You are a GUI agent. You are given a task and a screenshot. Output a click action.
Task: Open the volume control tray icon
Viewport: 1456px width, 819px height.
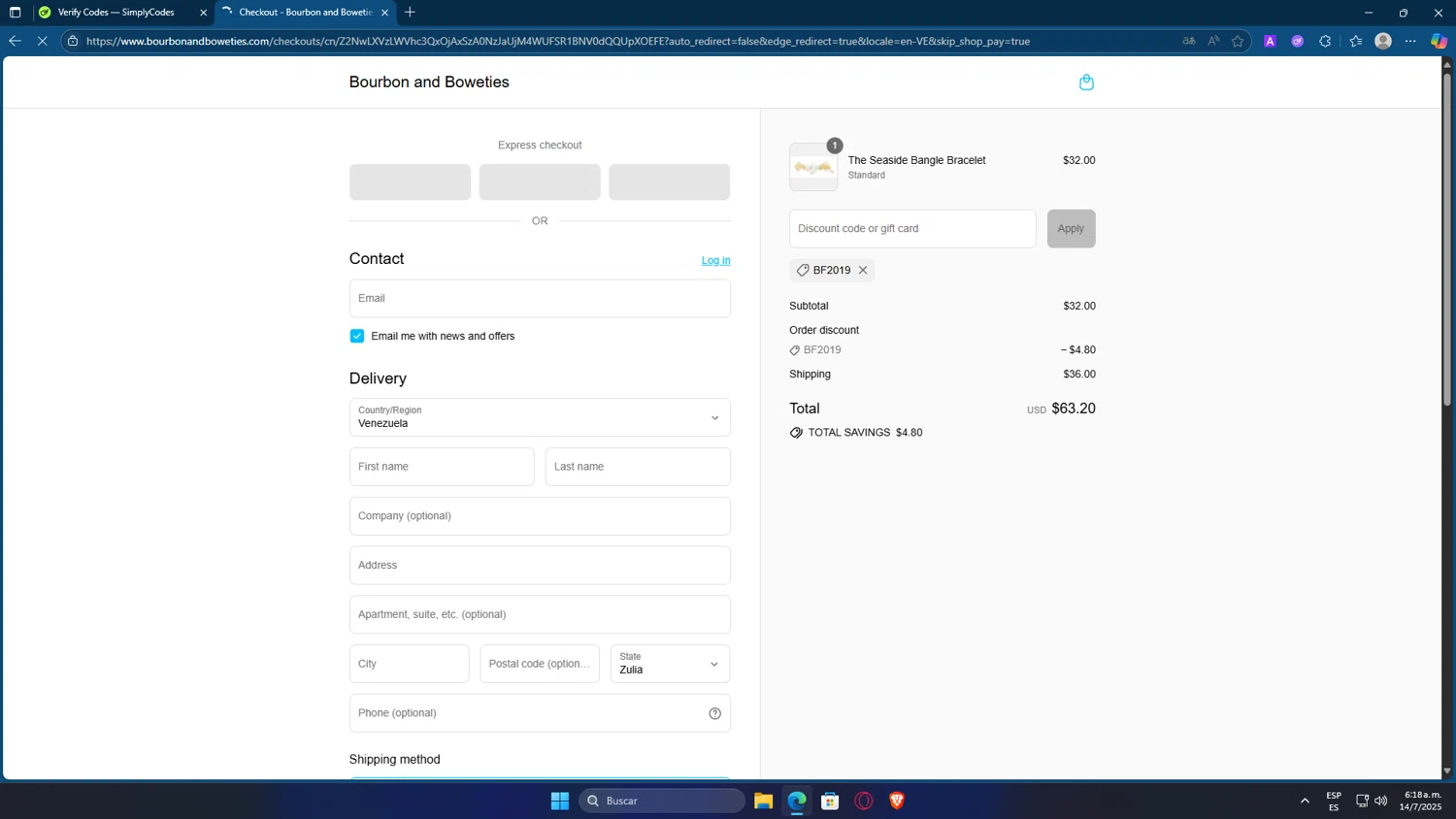tap(1381, 801)
